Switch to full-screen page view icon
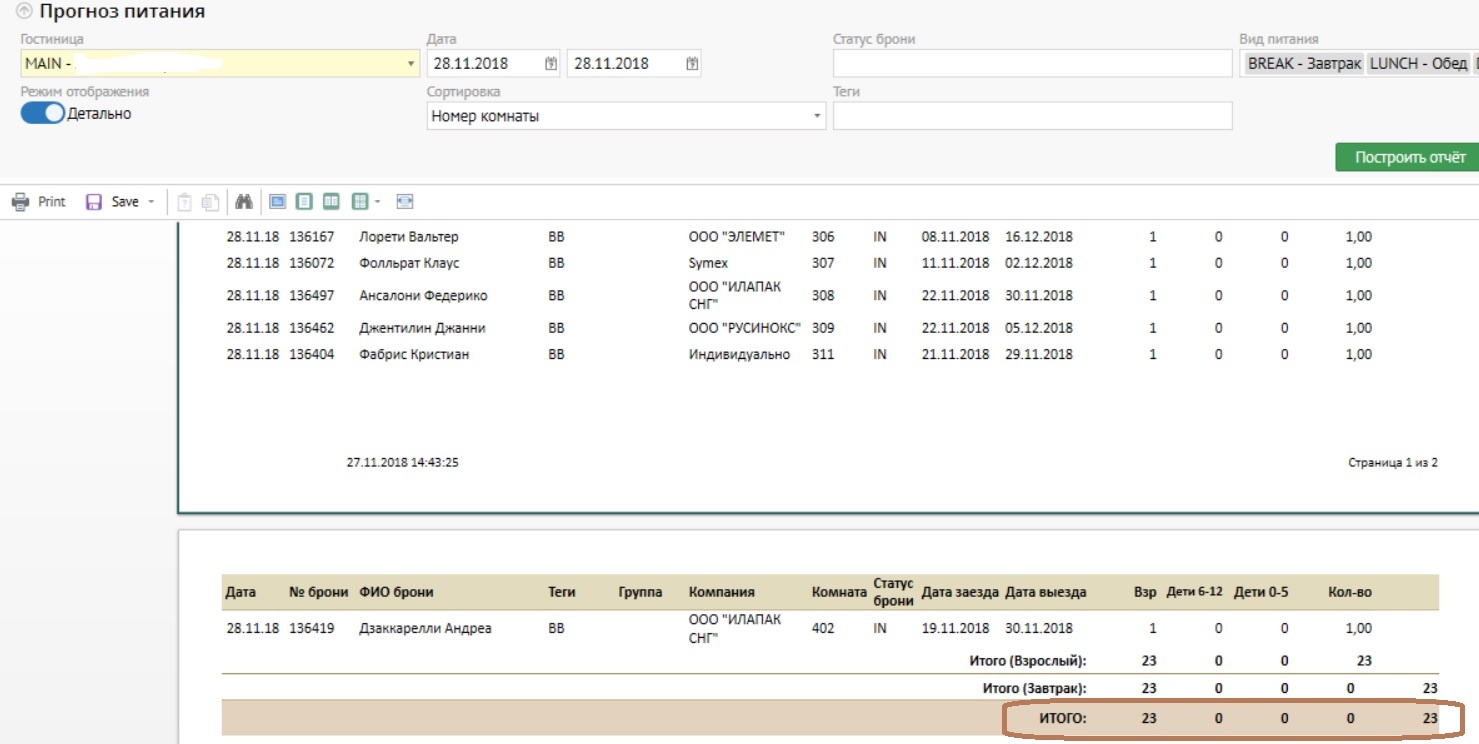Screen dimensions: 1479x744 point(277,202)
